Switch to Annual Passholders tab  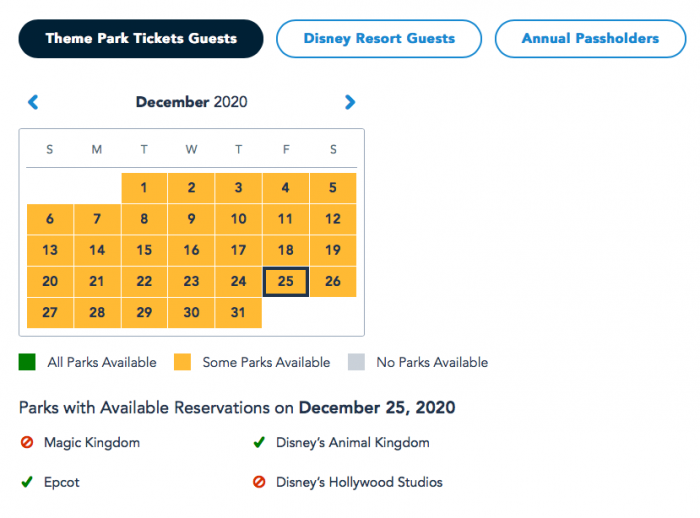click(x=590, y=39)
